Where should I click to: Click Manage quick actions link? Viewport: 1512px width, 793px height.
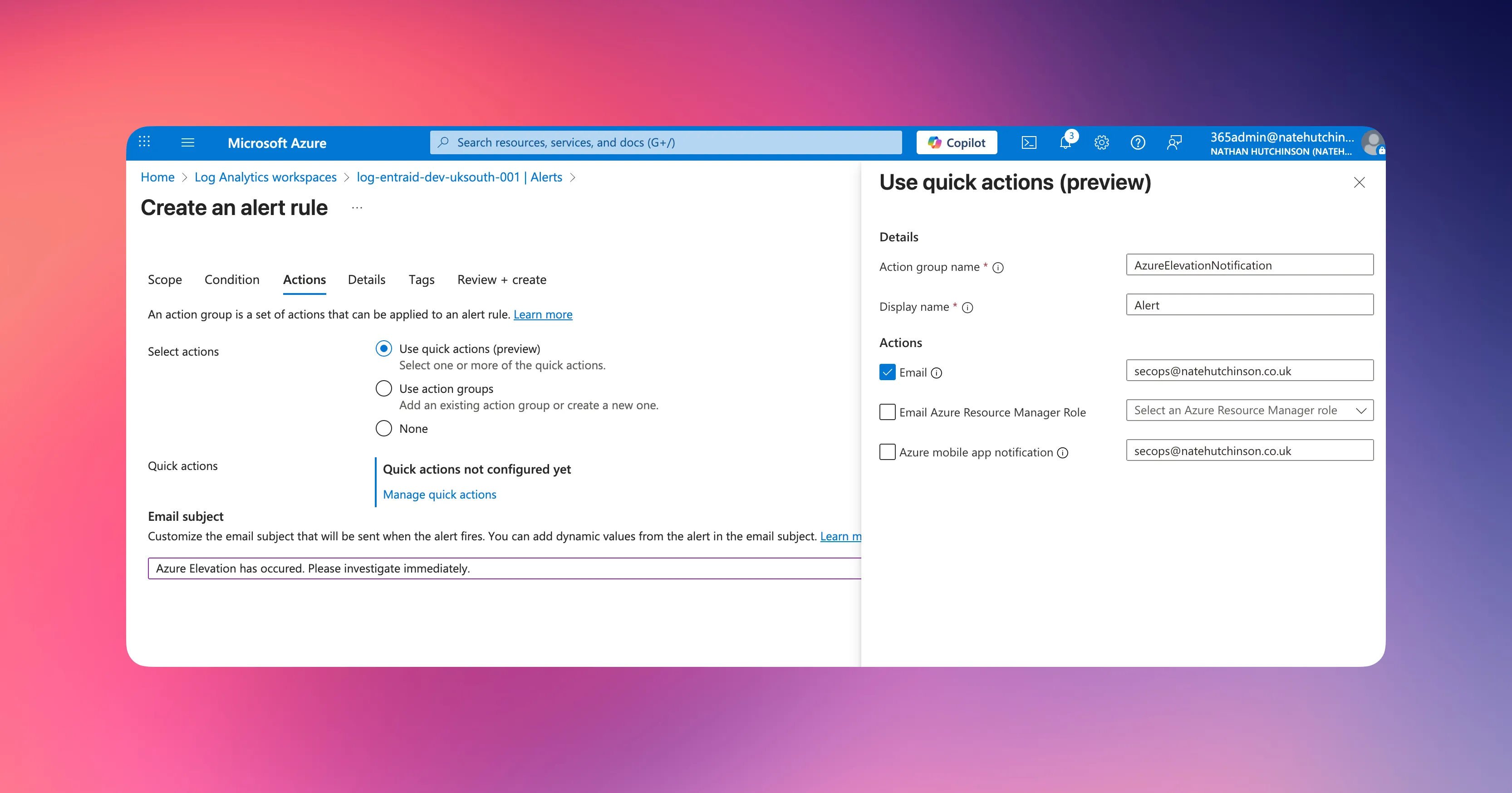[440, 495]
